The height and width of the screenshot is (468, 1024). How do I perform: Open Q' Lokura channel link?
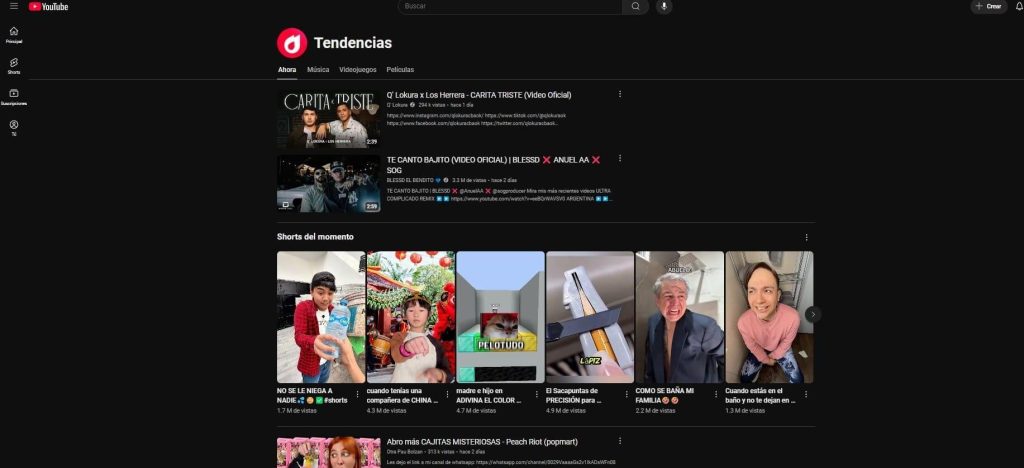(397, 105)
